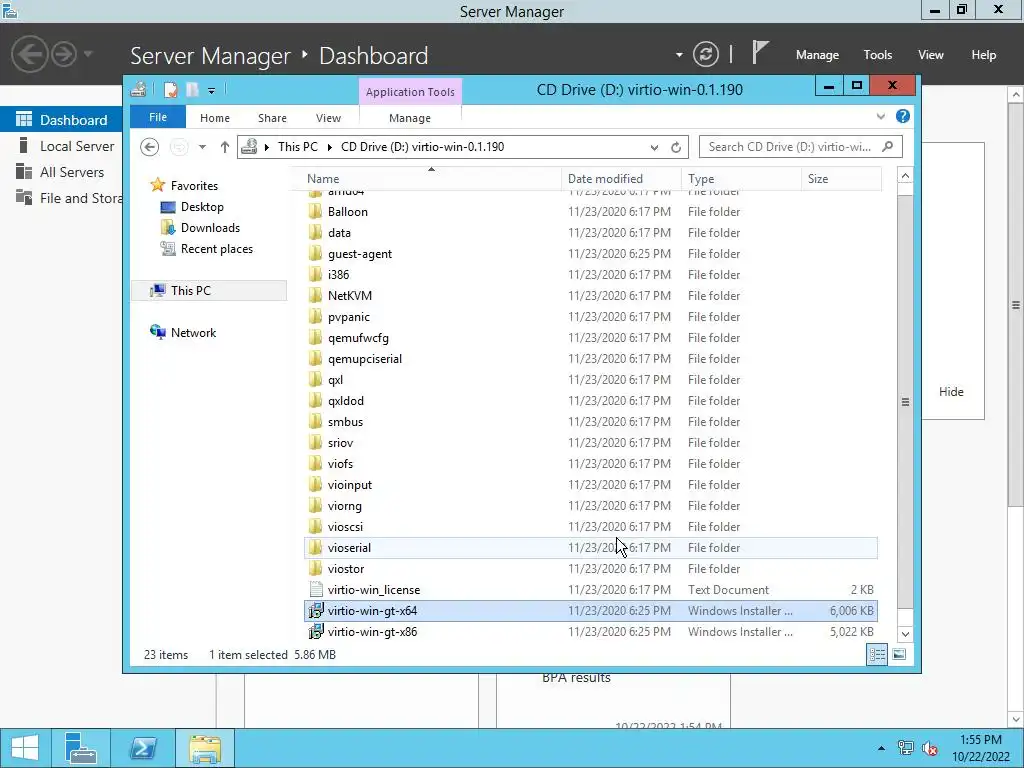1024x768 pixels.
Task: Sort by the Size column header
Action: (x=841, y=178)
